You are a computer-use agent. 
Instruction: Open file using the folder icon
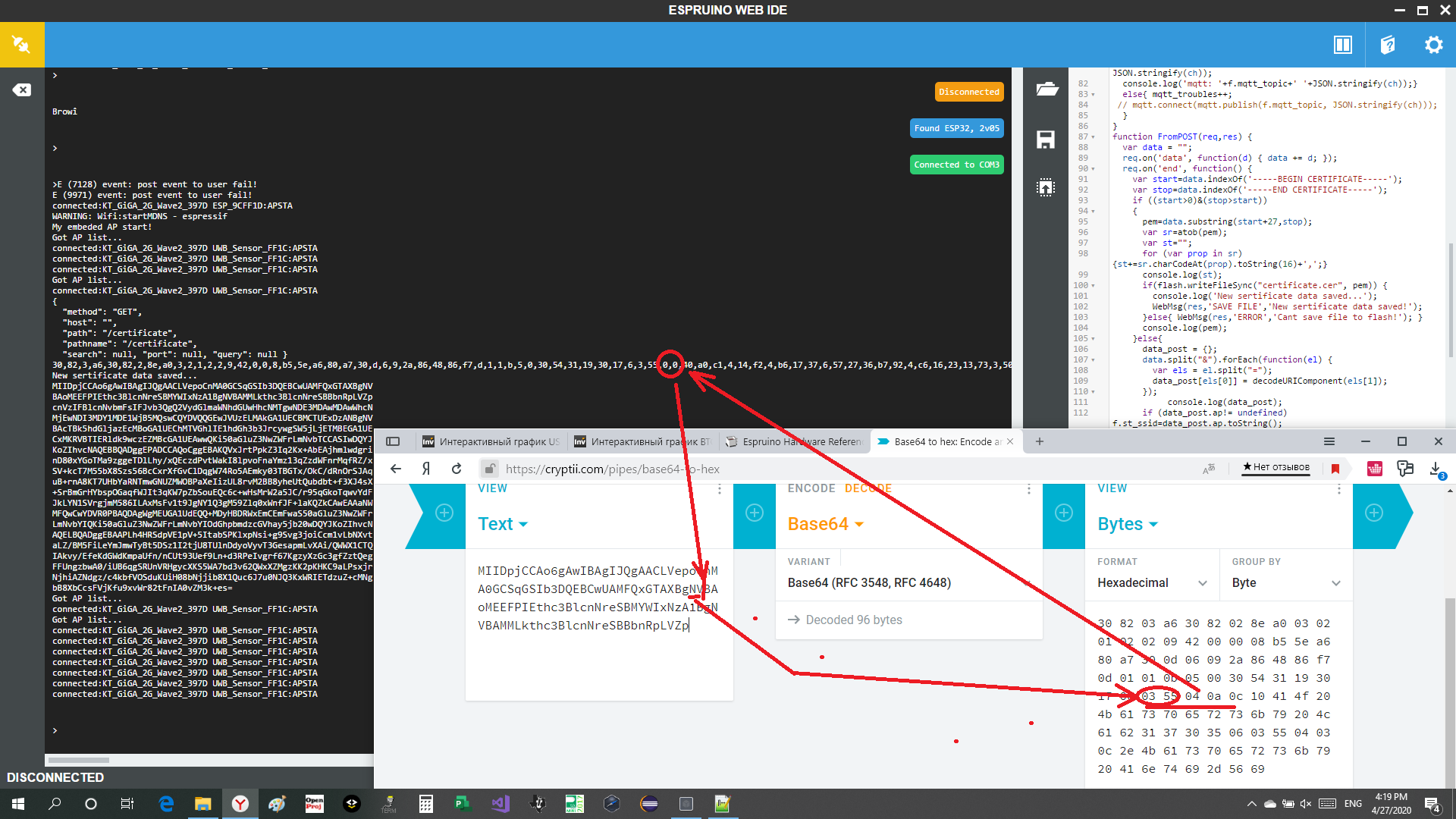pyautogui.click(x=1046, y=89)
